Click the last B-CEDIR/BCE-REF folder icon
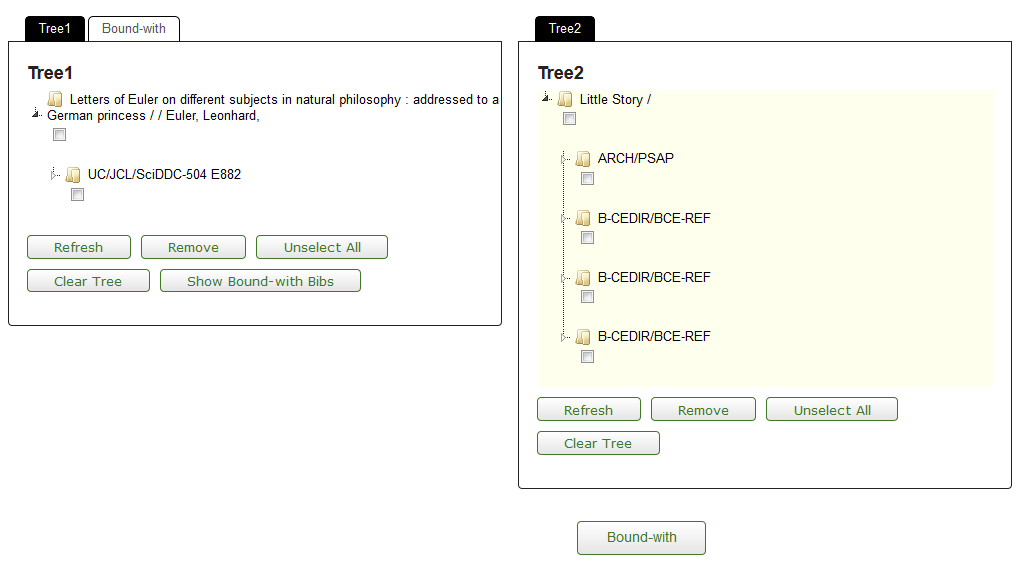Screen dimensions: 1021x562 [x=583, y=337]
